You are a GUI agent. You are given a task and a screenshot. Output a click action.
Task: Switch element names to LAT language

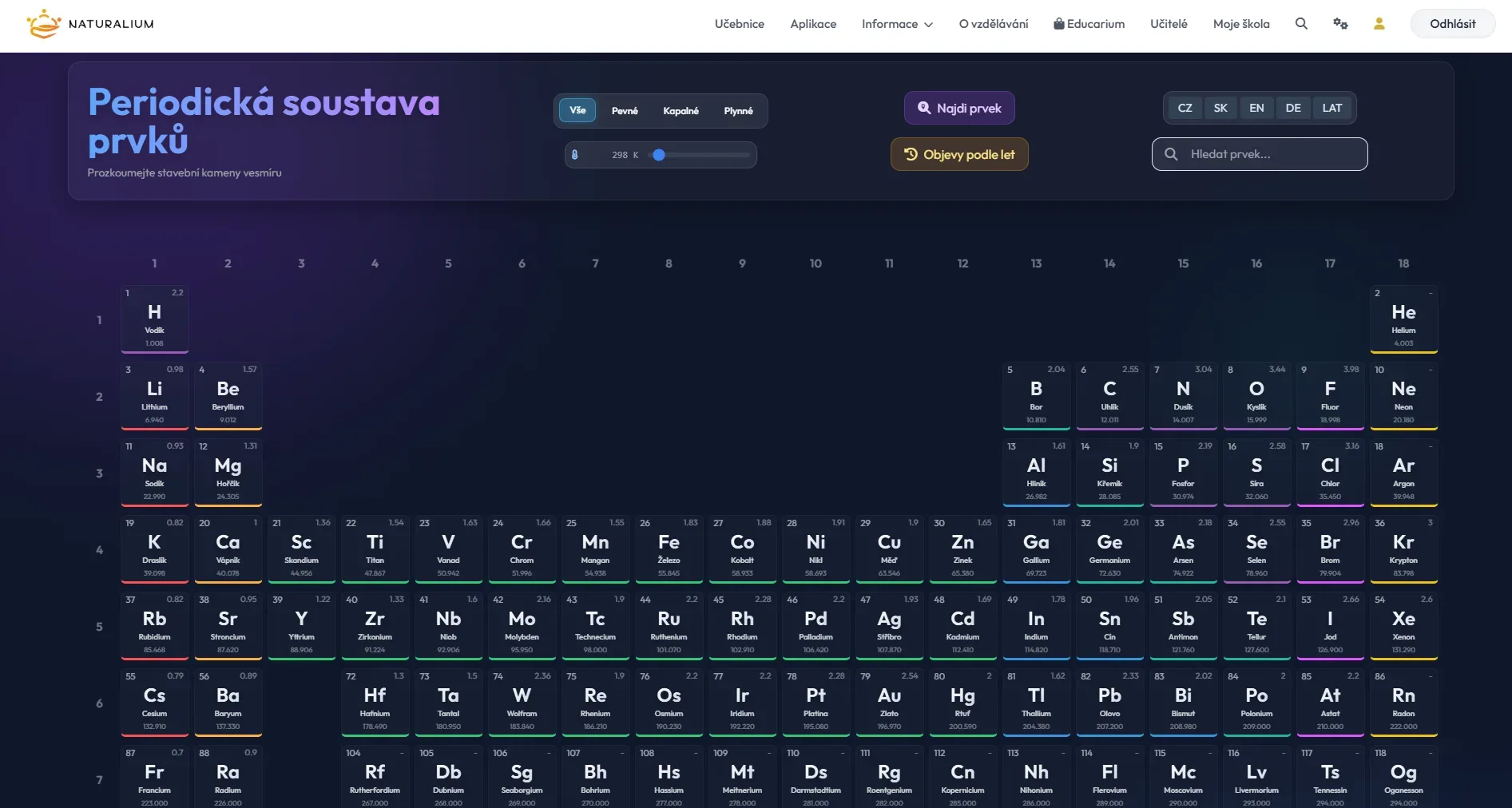[1331, 108]
